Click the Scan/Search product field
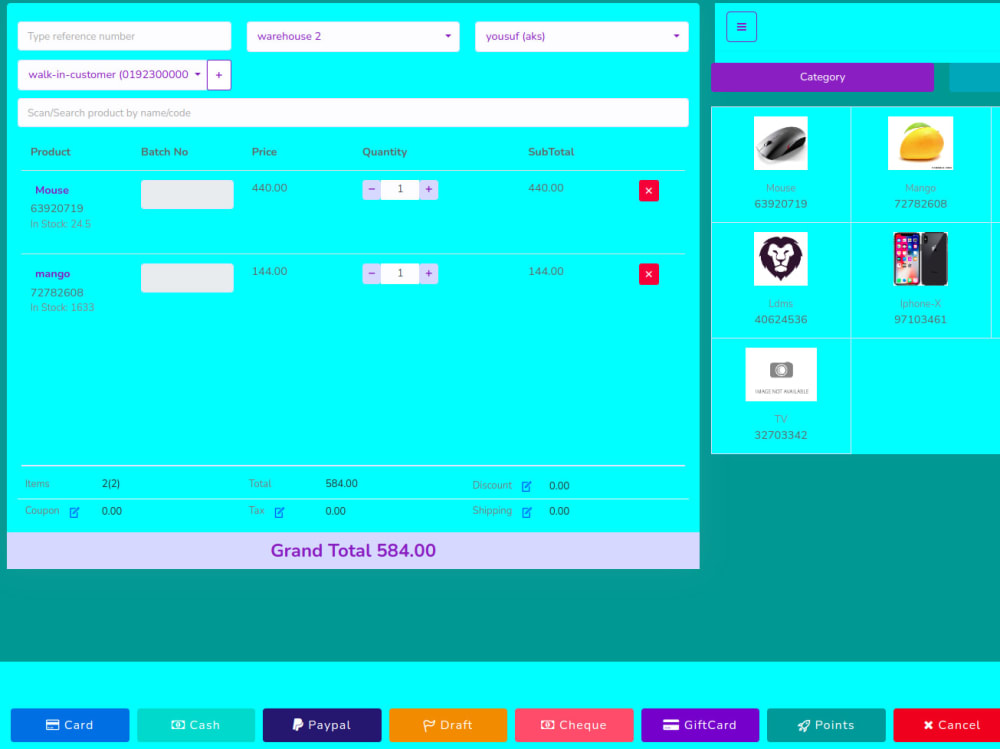The image size is (1000, 749). 353,113
